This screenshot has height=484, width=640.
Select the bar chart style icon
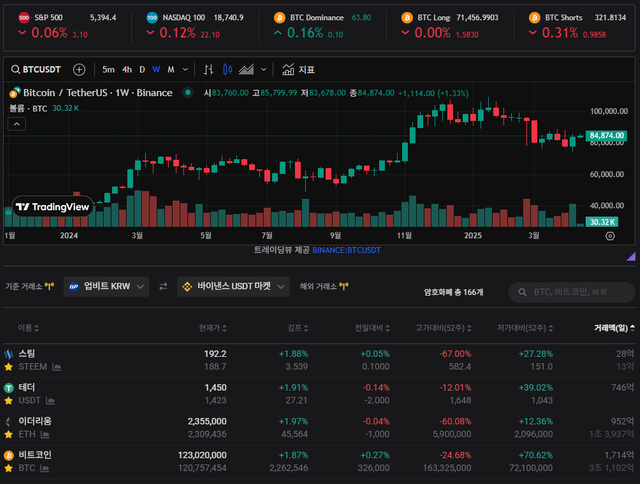(x=209, y=70)
